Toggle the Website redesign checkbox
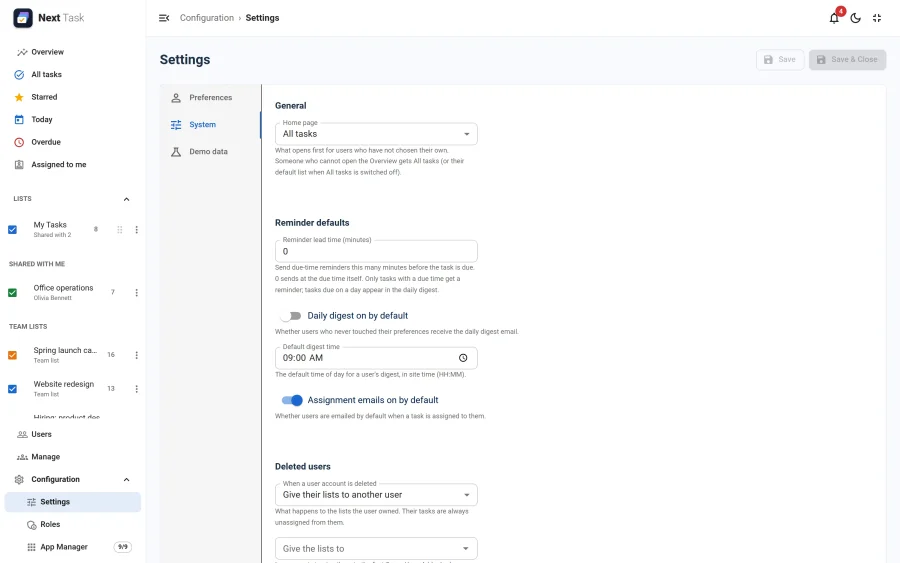Viewport: 900px width, 563px height. pos(12,389)
